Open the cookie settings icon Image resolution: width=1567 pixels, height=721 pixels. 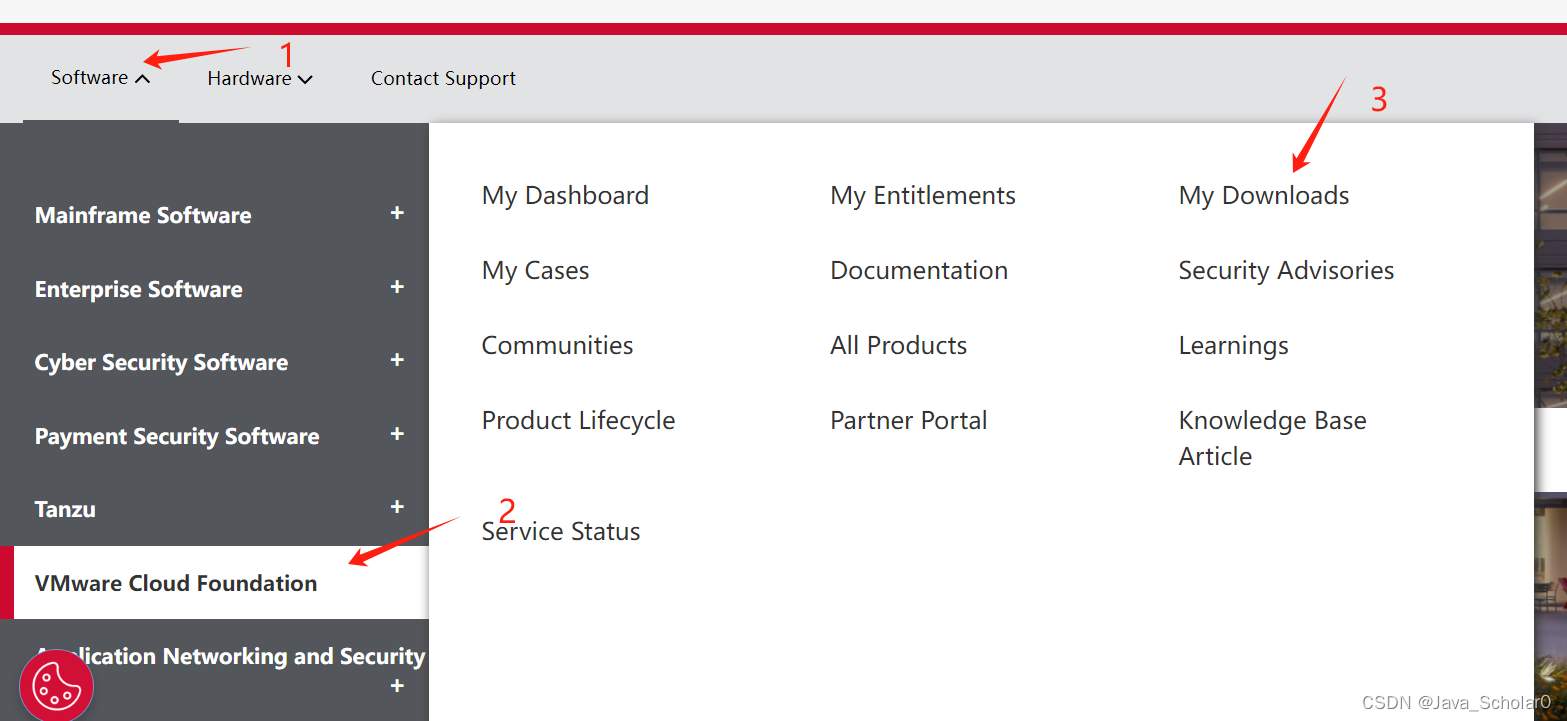pos(56,685)
